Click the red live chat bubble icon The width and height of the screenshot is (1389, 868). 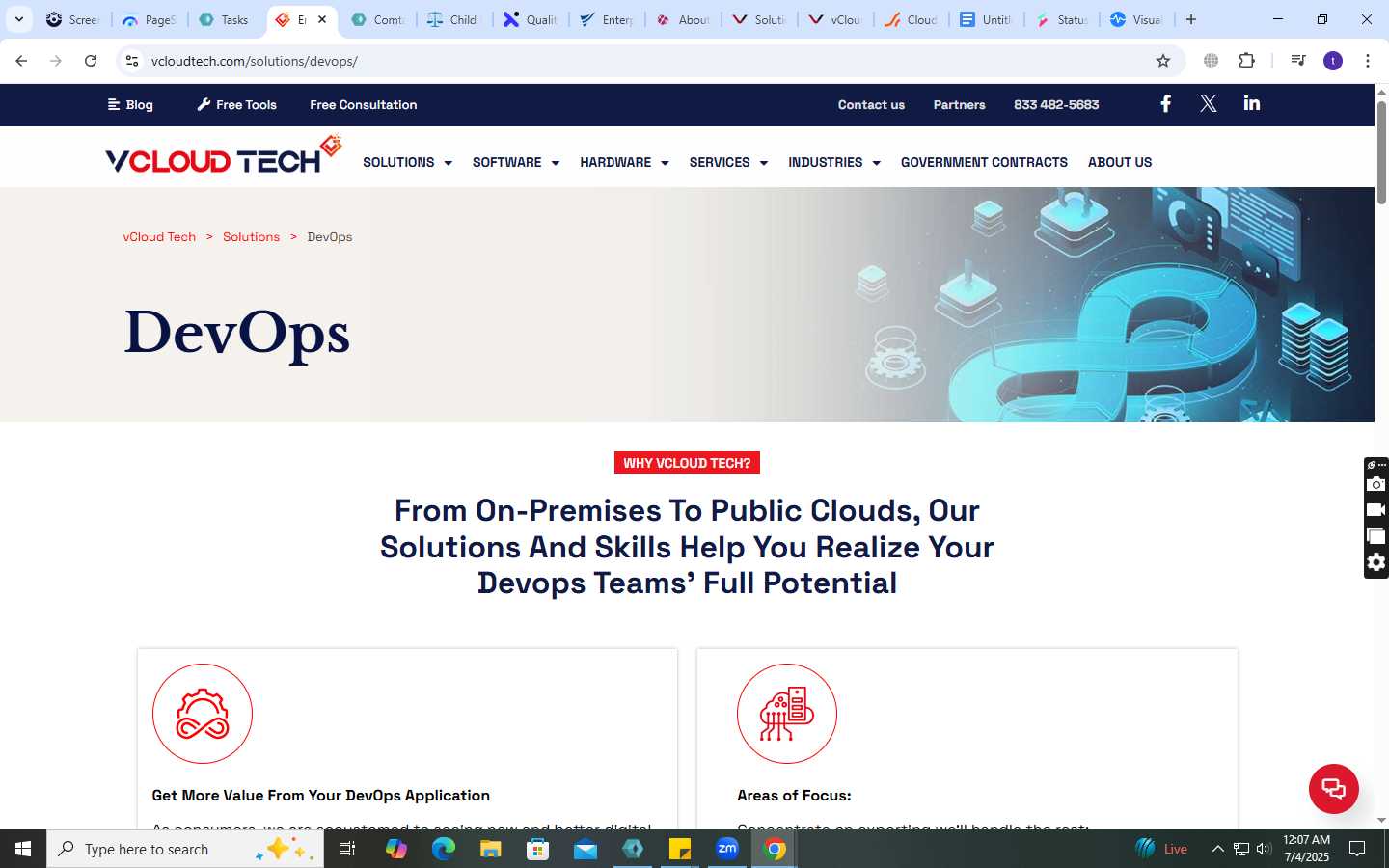1333,788
